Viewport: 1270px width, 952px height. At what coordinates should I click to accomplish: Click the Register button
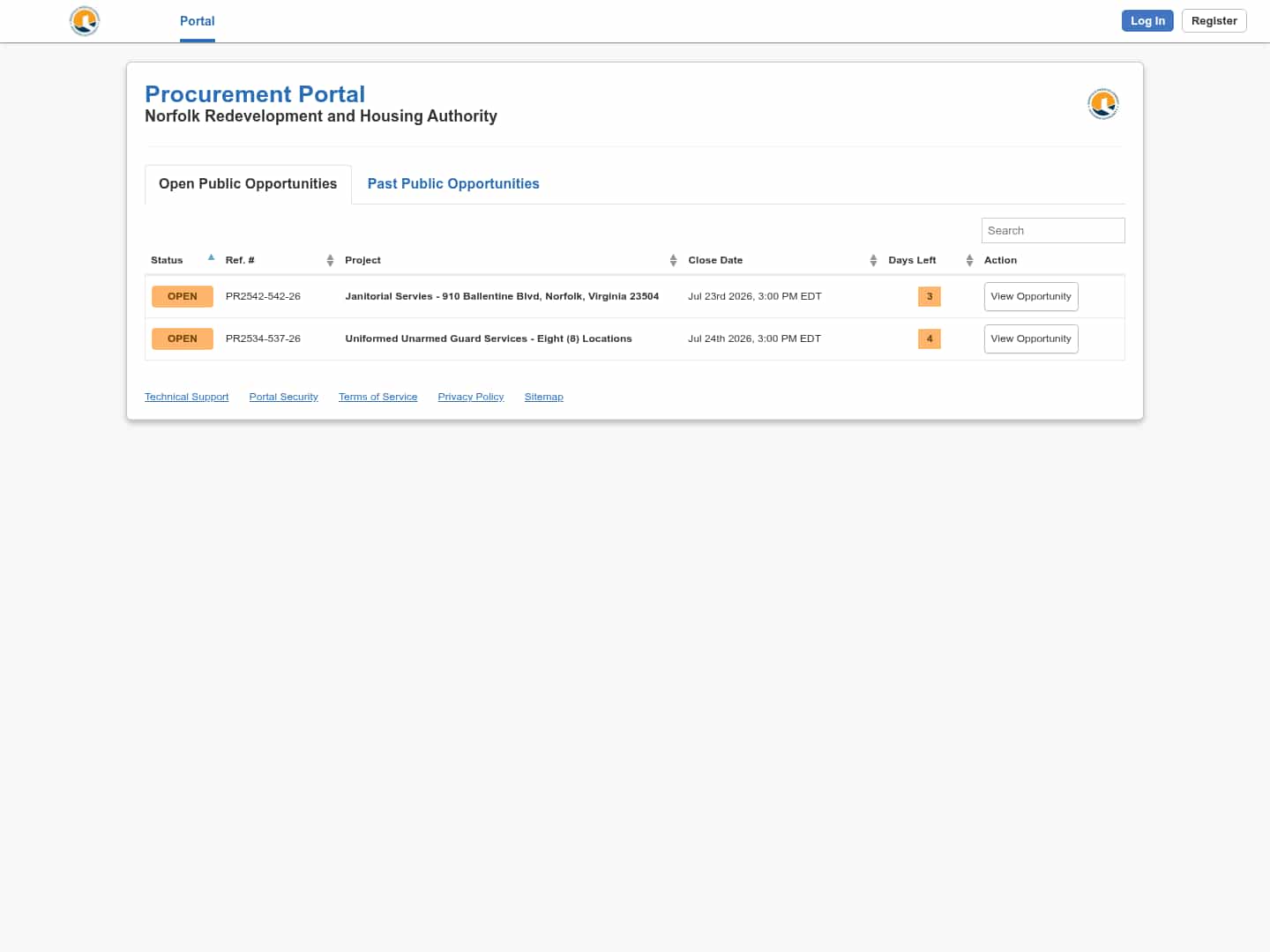coord(1214,21)
